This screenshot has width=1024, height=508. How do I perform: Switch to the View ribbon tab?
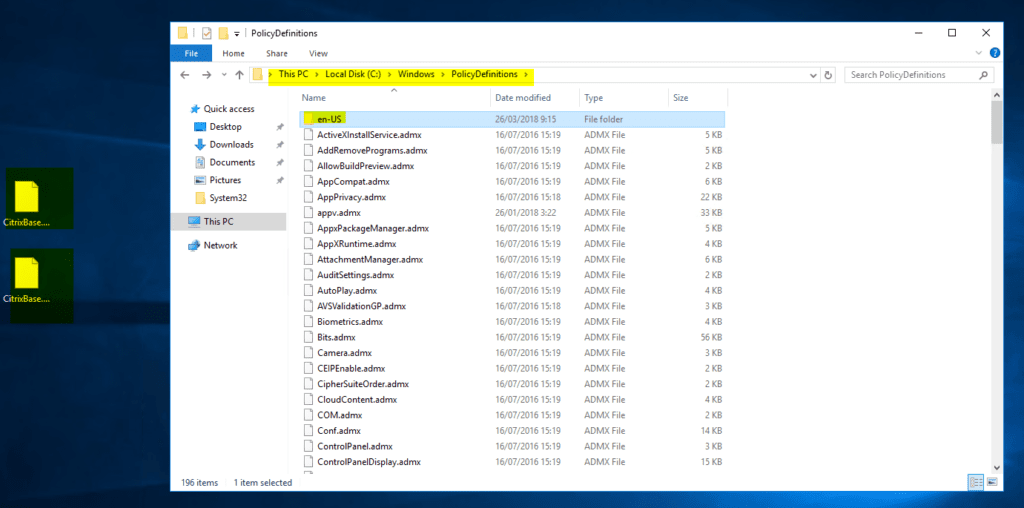318,53
